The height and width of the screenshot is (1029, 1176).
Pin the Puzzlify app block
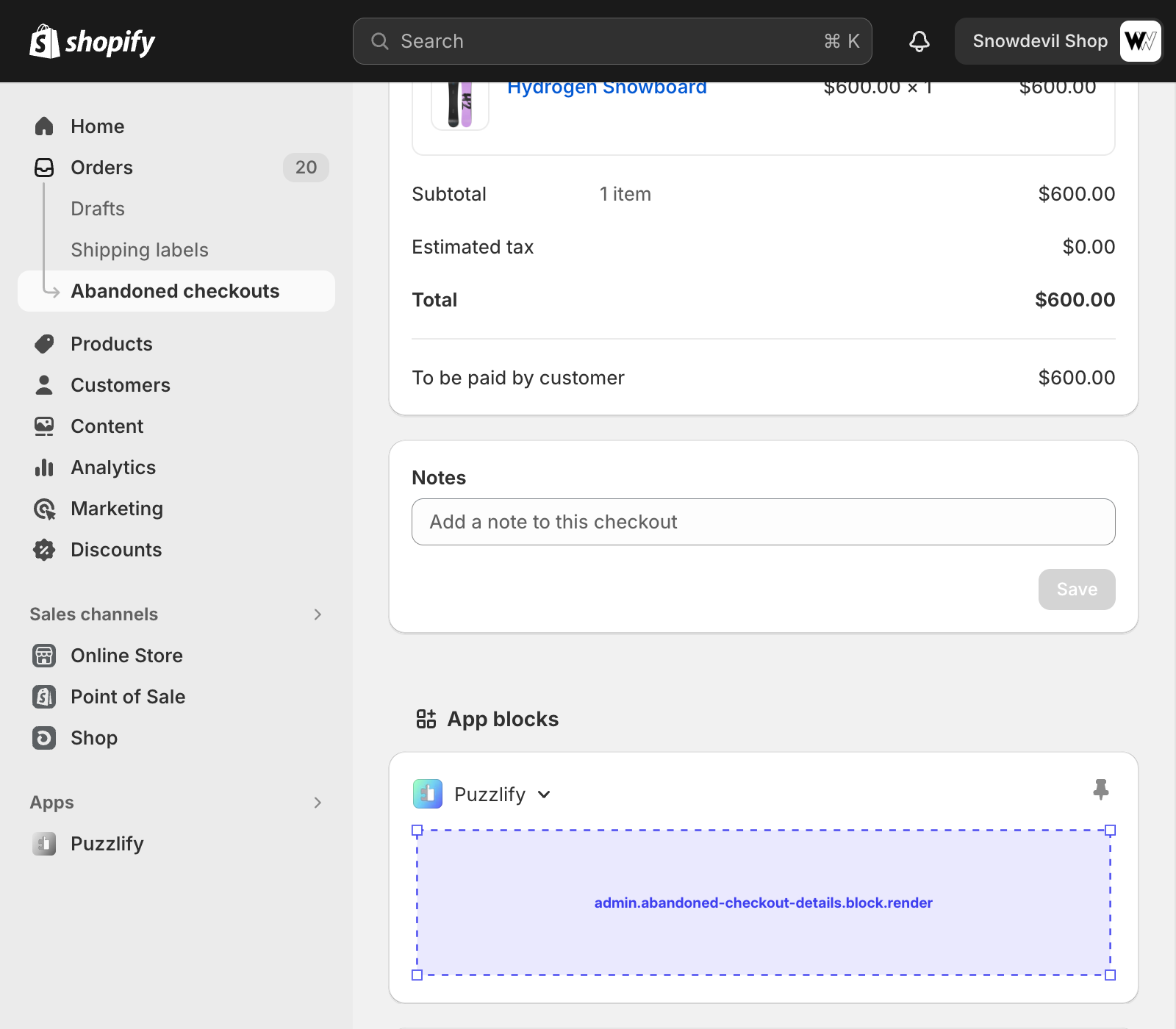[1100, 790]
